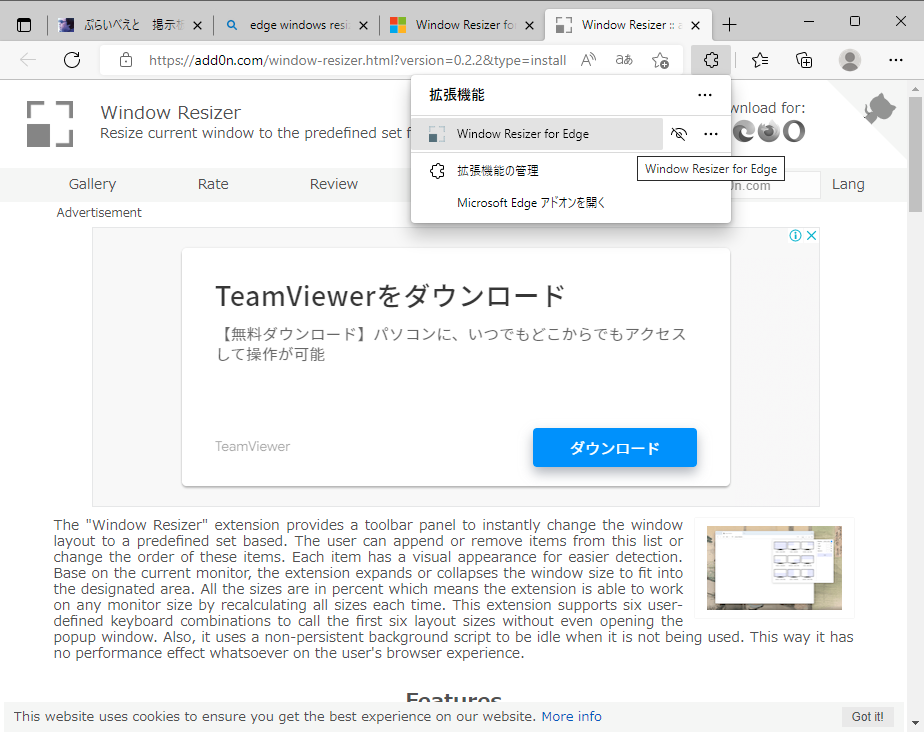Translate the page using the あ icon
The width and height of the screenshot is (924, 732).
tap(623, 60)
